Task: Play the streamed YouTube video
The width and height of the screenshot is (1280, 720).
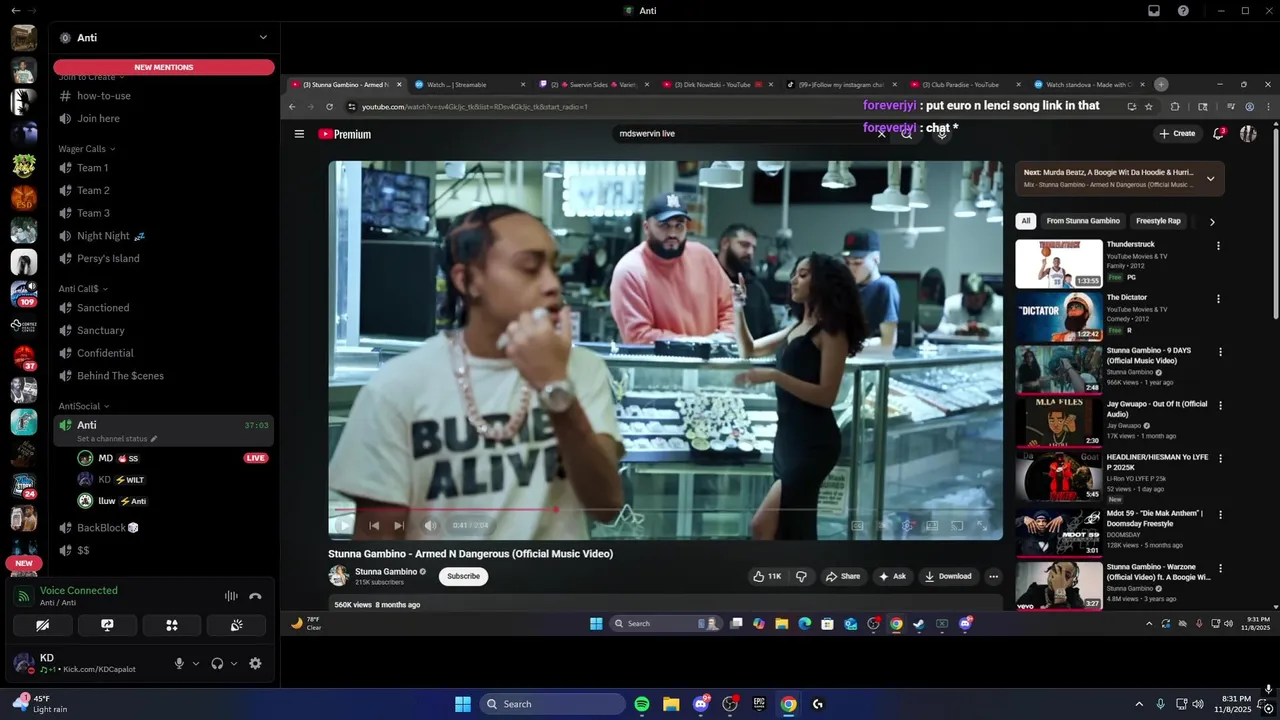Action: point(345,525)
